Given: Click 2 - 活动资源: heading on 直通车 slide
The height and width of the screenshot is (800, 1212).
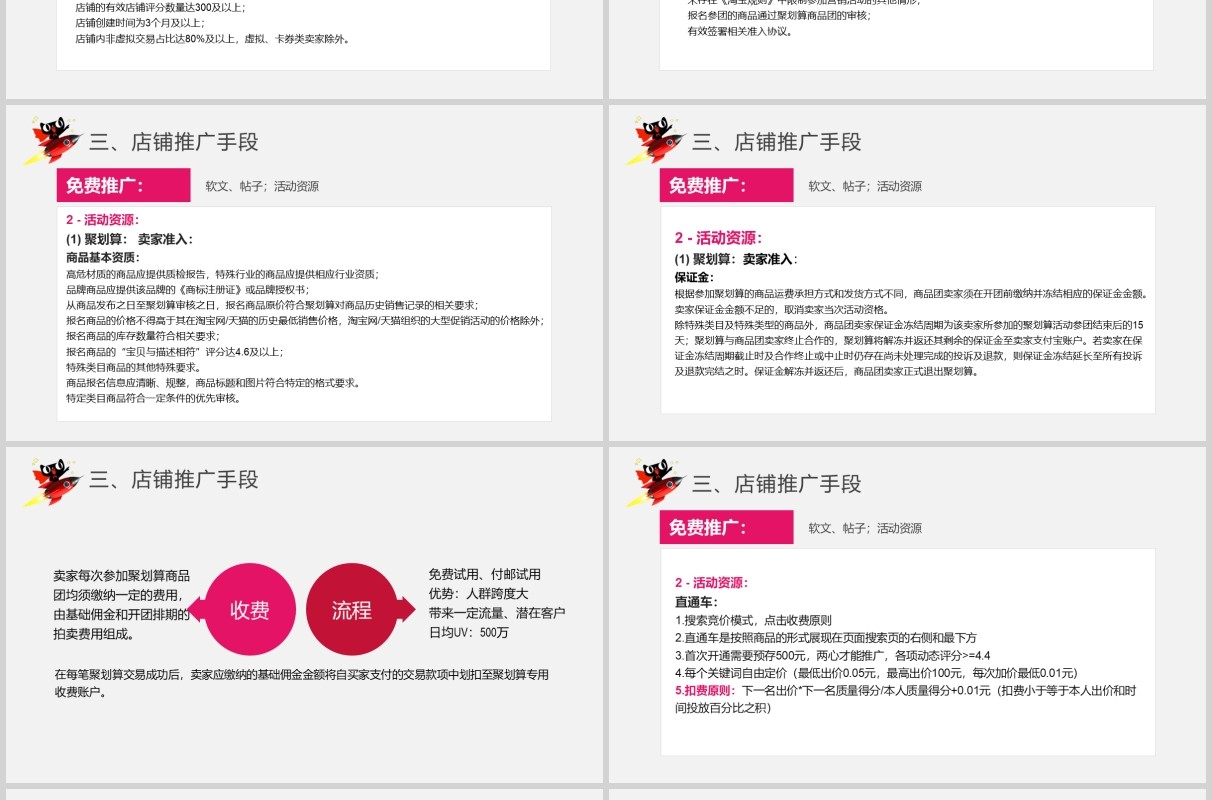Looking at the screenshot, I should pyautogui.click(x=712, y=583).
